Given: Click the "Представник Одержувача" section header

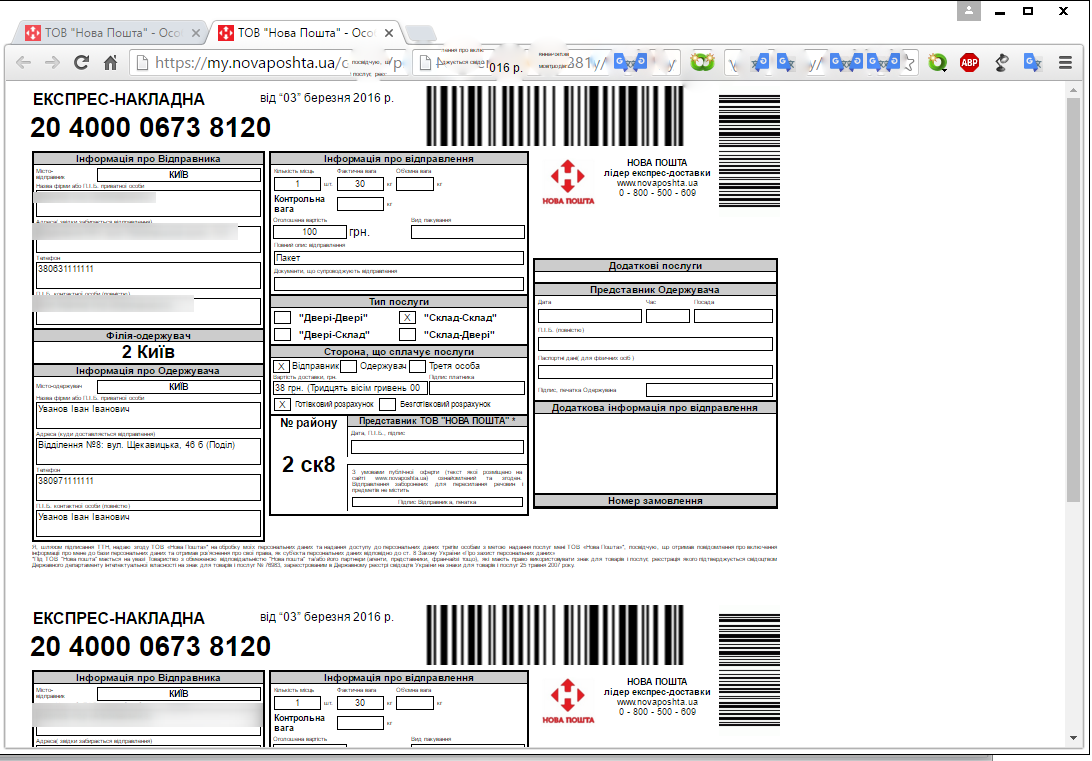Looking at the screenshot, I should [655, 290].
